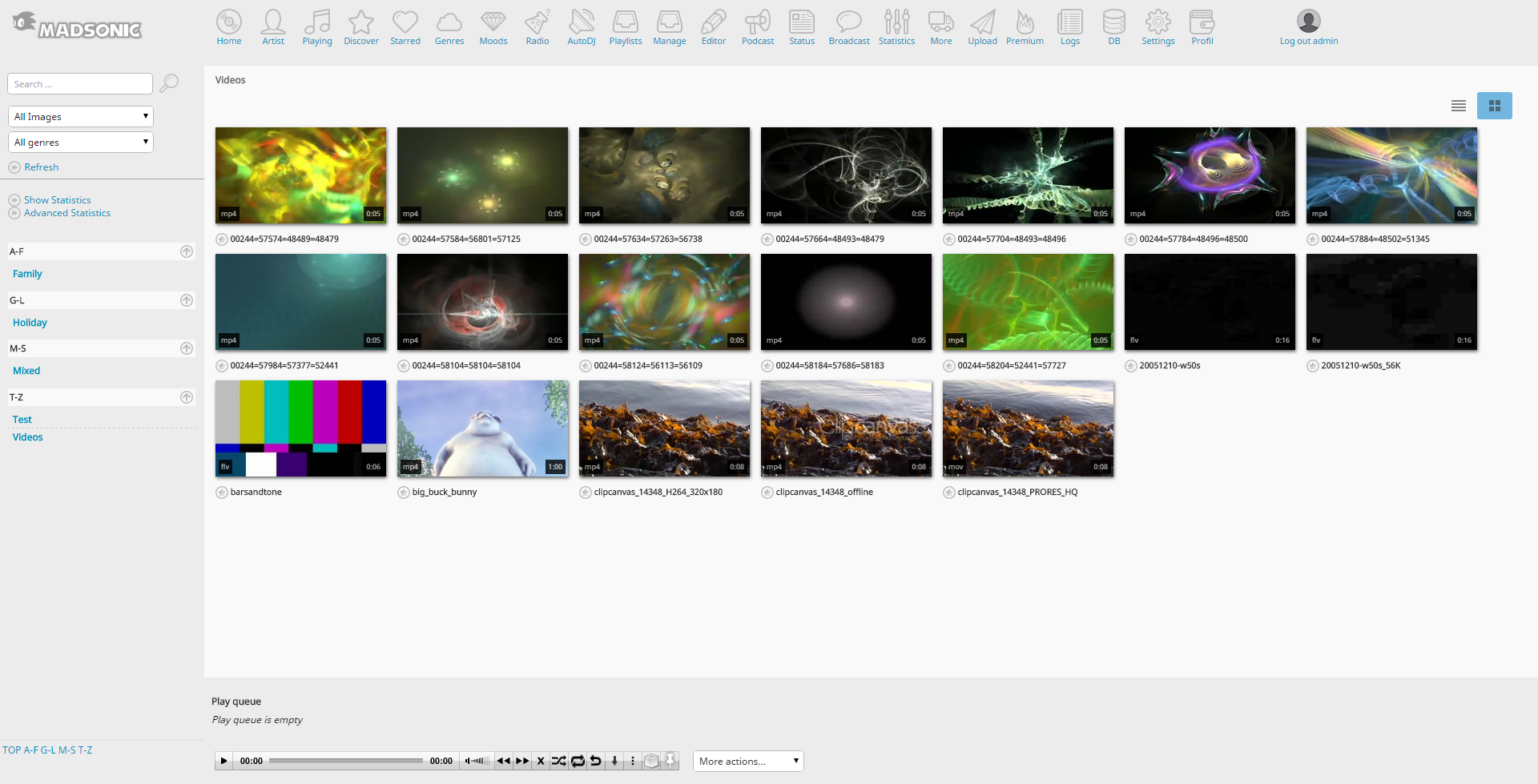Click the Advanced Statistics link

67,213
